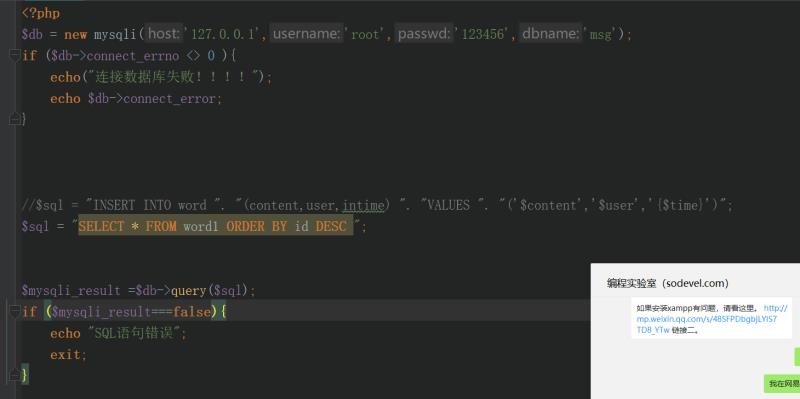Click the dbname: parameter hint

(x=551, y=34)
